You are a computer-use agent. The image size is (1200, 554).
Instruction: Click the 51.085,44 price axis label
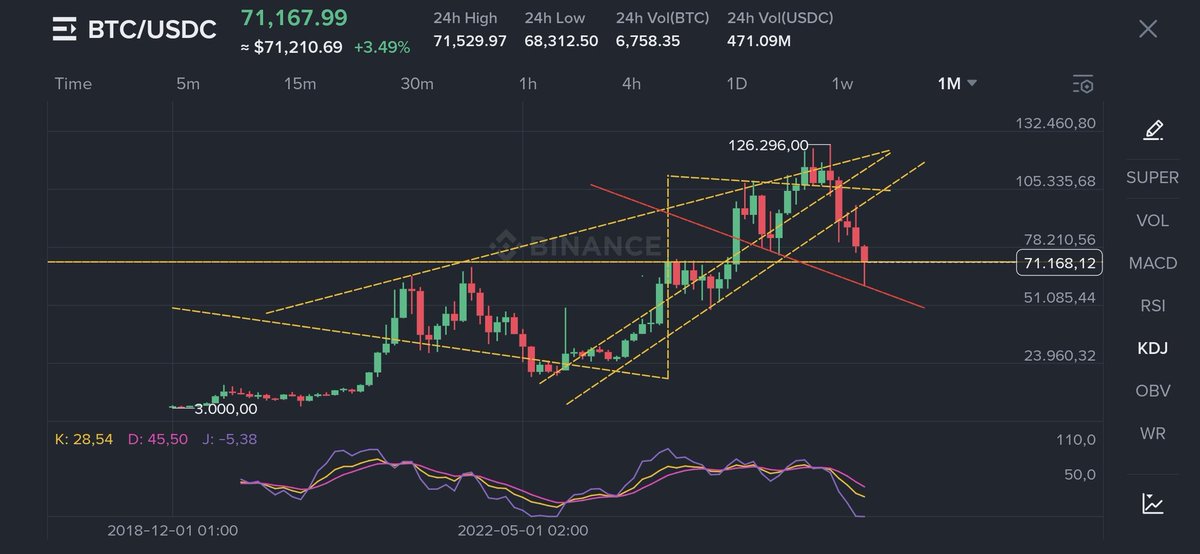[1058, 297]
